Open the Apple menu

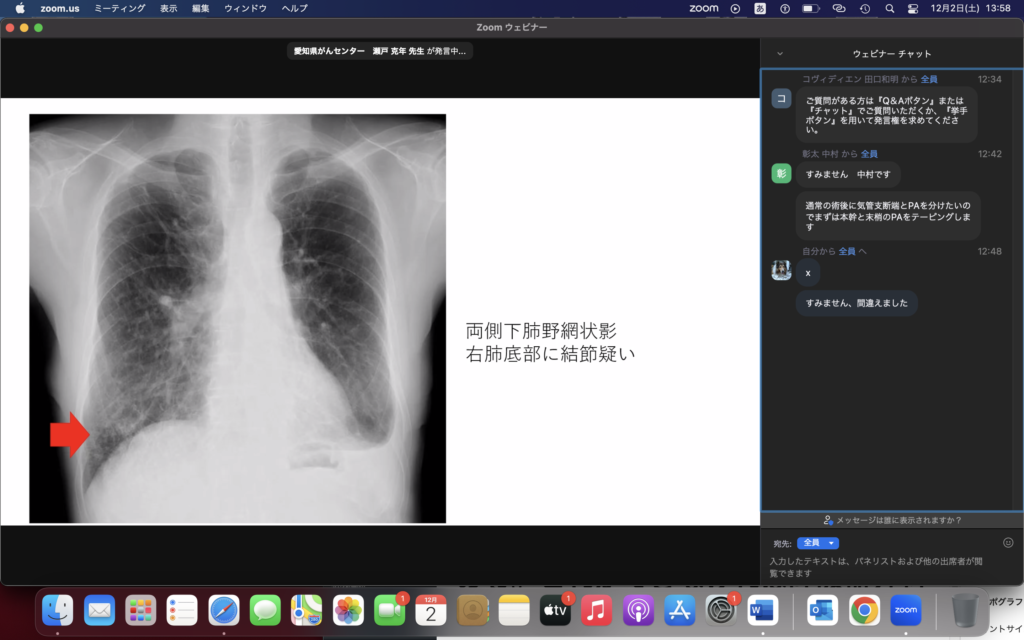coord(19,8)
